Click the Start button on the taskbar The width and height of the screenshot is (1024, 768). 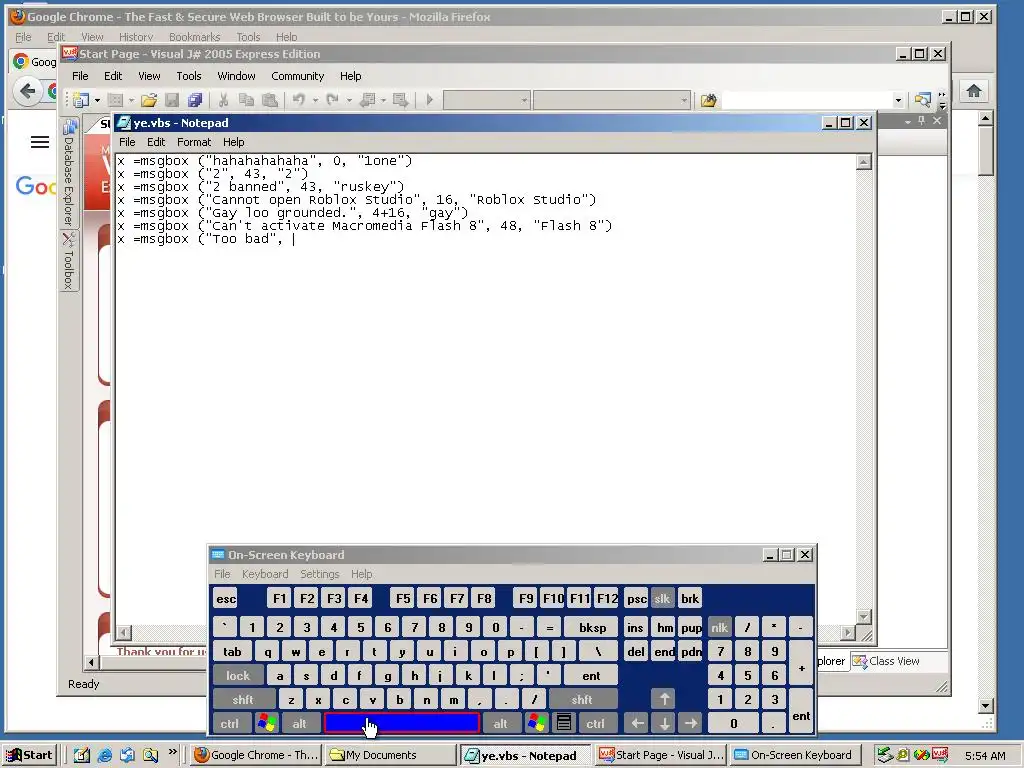(x=30, y=755)
